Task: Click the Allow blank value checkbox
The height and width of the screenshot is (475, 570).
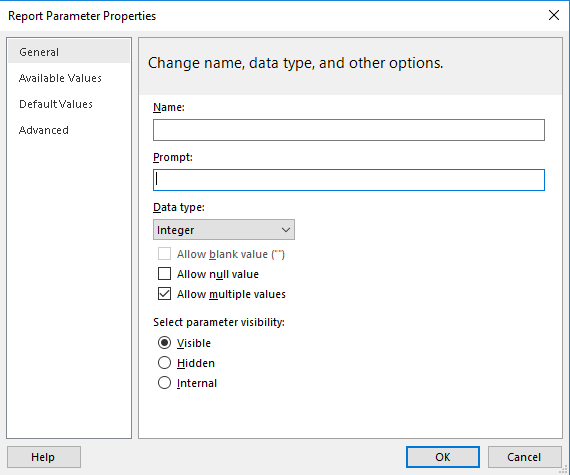Action: 164,254
